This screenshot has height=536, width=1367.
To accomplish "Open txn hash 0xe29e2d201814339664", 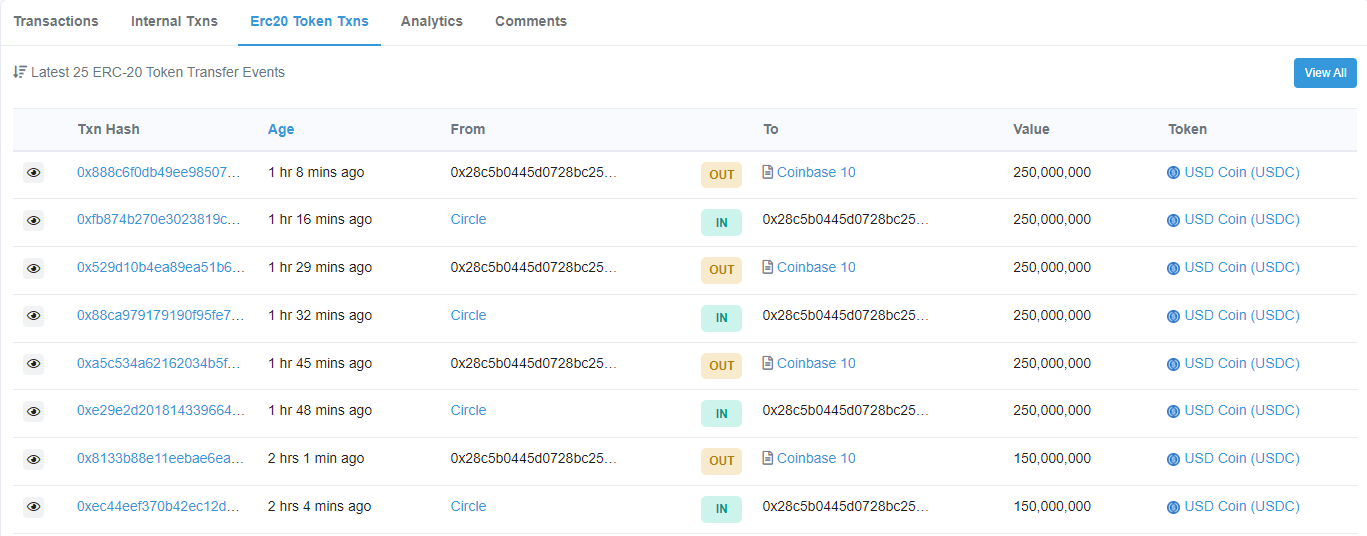I will click(x=159, y=410).
